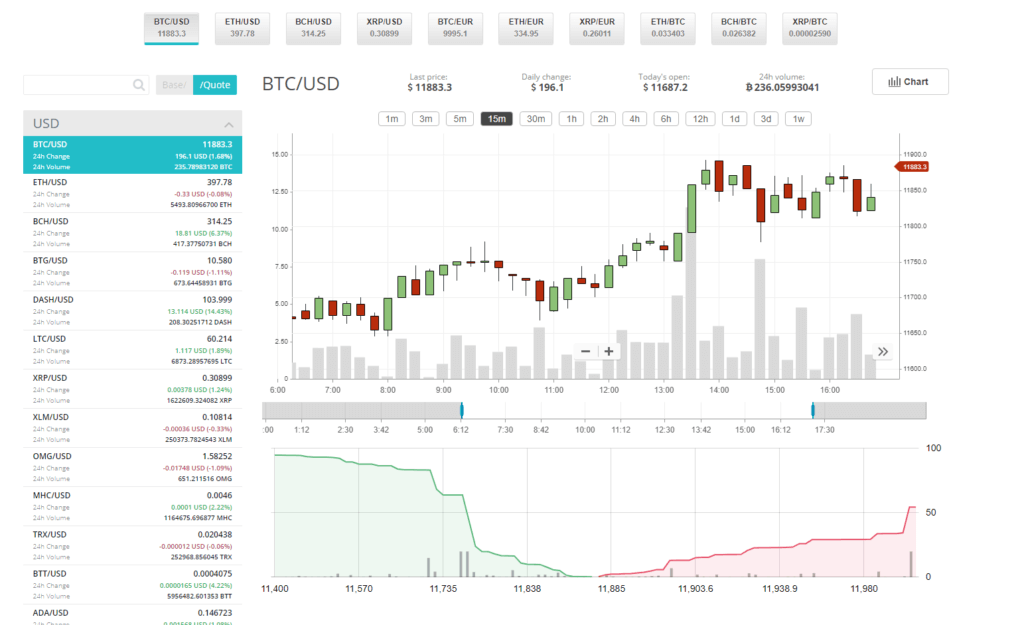Screen dimensions: 1024x625
Task: Select the BCH/USD top ticker tab
Action: 313,28
